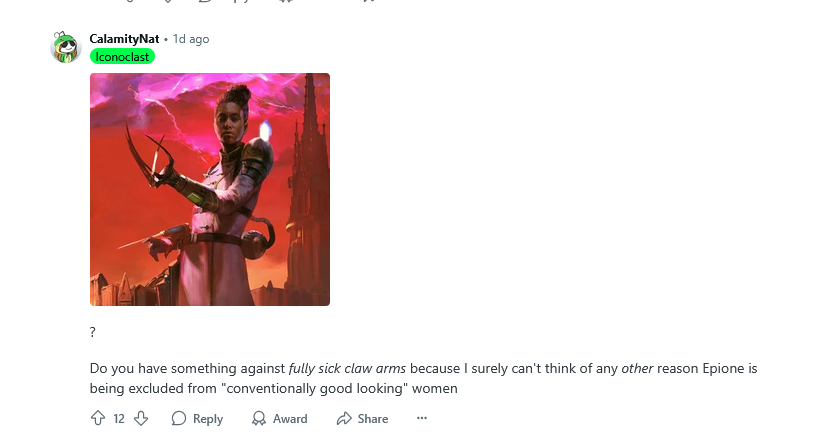Open the three-dot more options menu

point(421,418)
